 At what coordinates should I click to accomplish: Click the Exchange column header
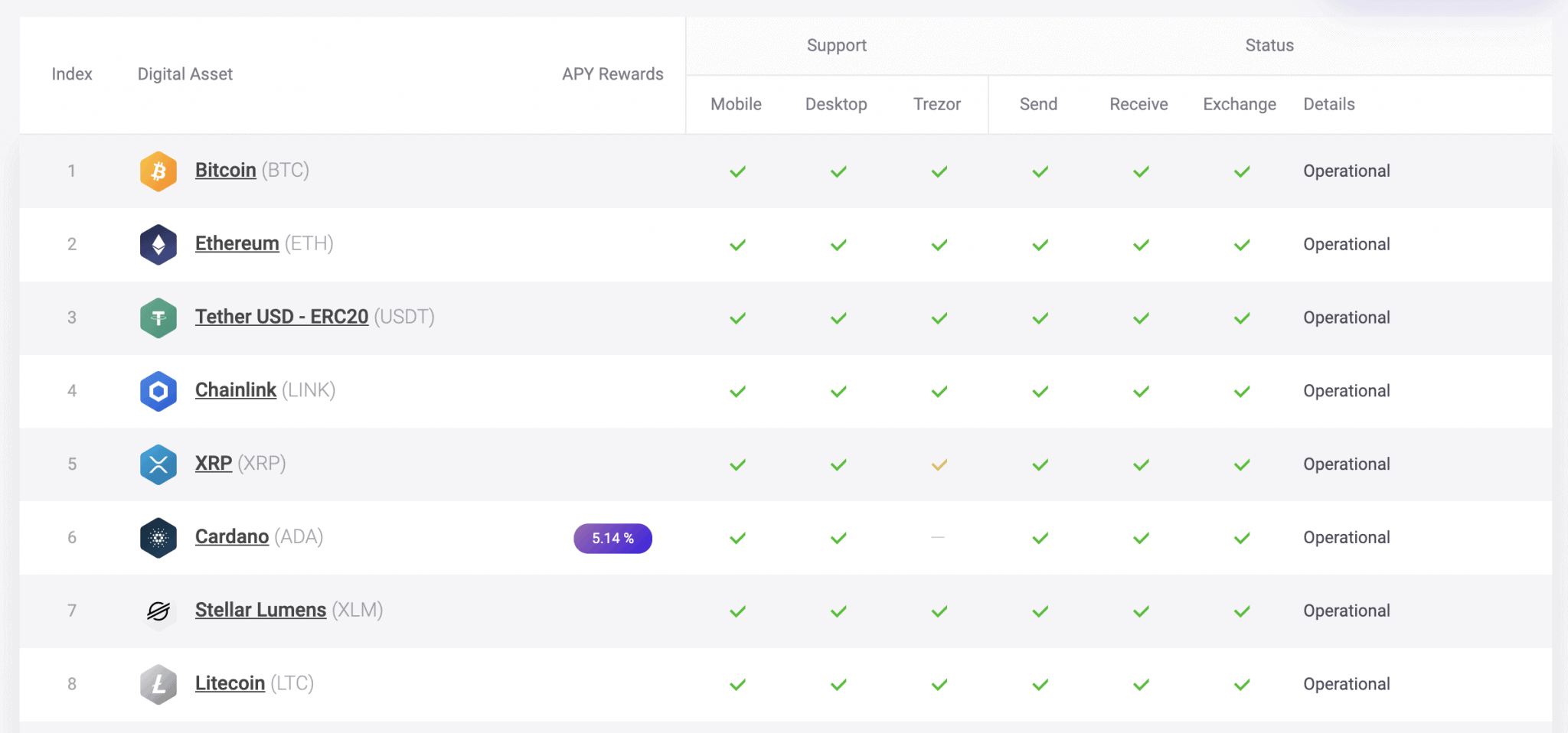tap(1240, 104)
